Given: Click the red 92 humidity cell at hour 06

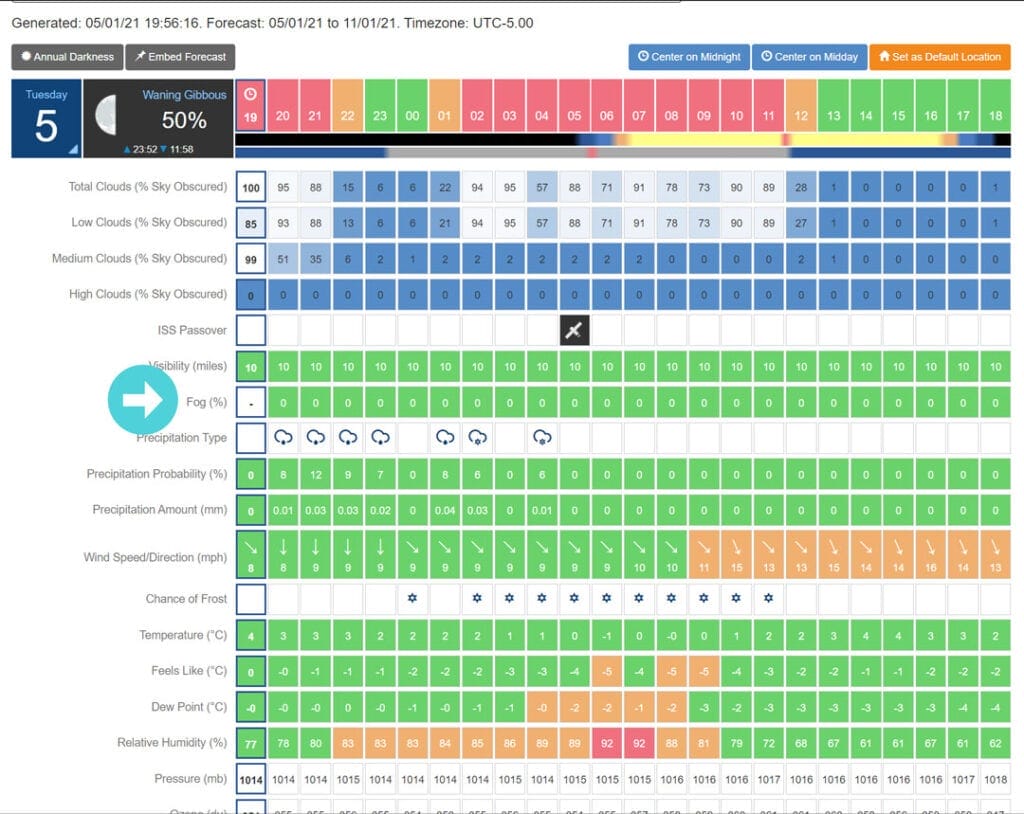Looking at the screenshot, I should 607,743.
